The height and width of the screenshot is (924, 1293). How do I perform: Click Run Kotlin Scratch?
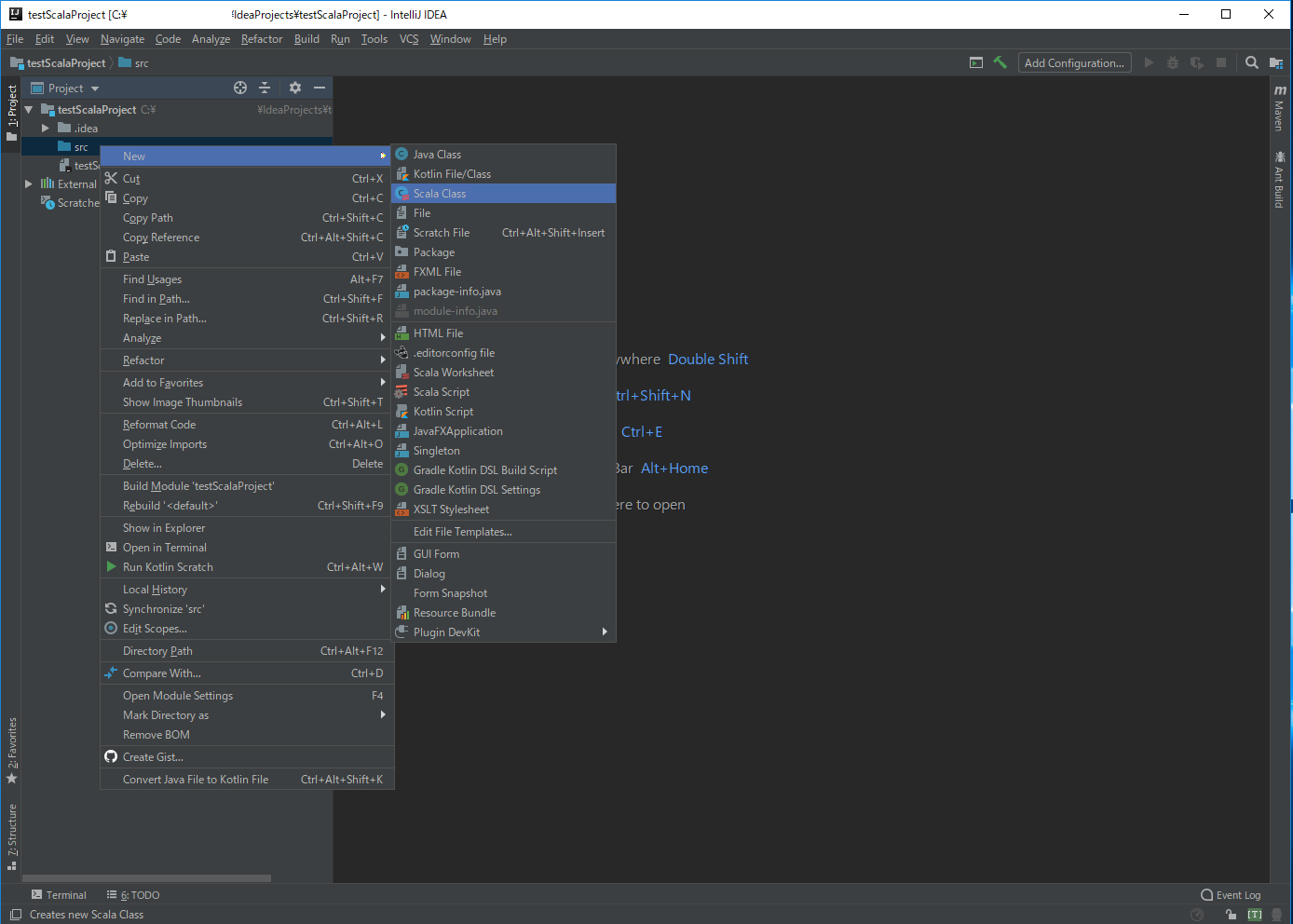247,567
